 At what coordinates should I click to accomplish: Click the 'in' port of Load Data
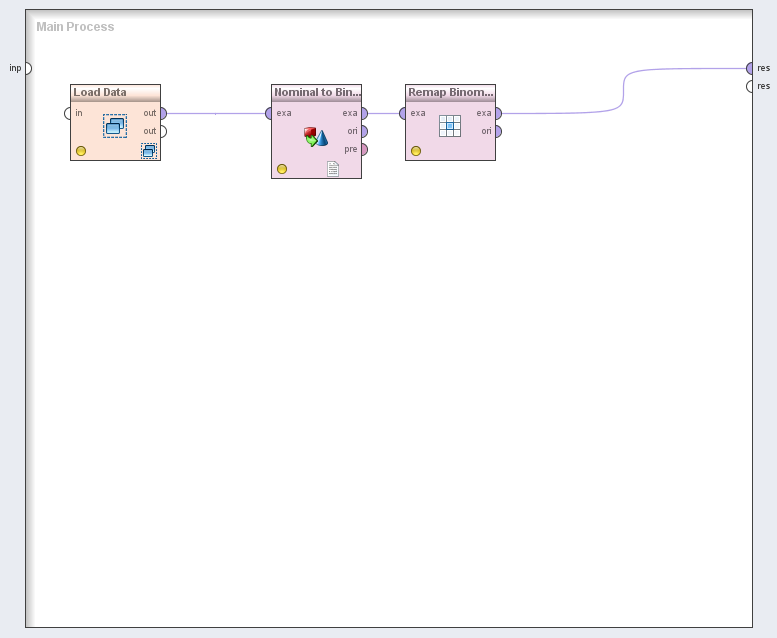click(69, 113)
